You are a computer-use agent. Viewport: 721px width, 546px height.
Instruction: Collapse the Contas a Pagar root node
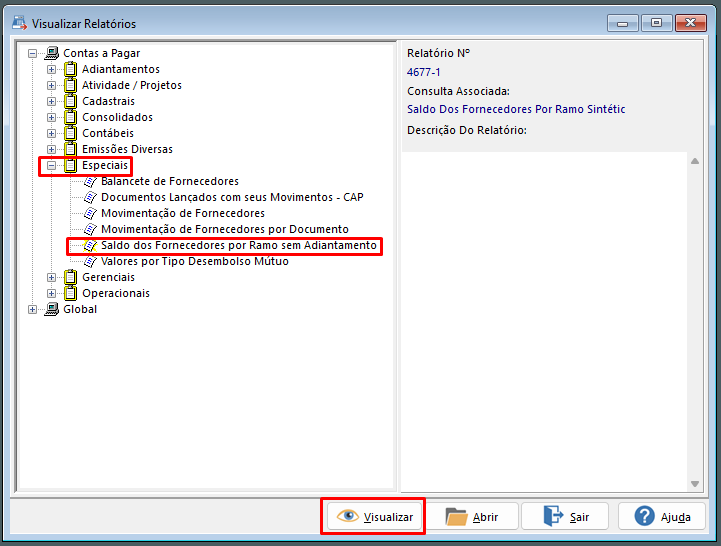[x=32, y=53]
